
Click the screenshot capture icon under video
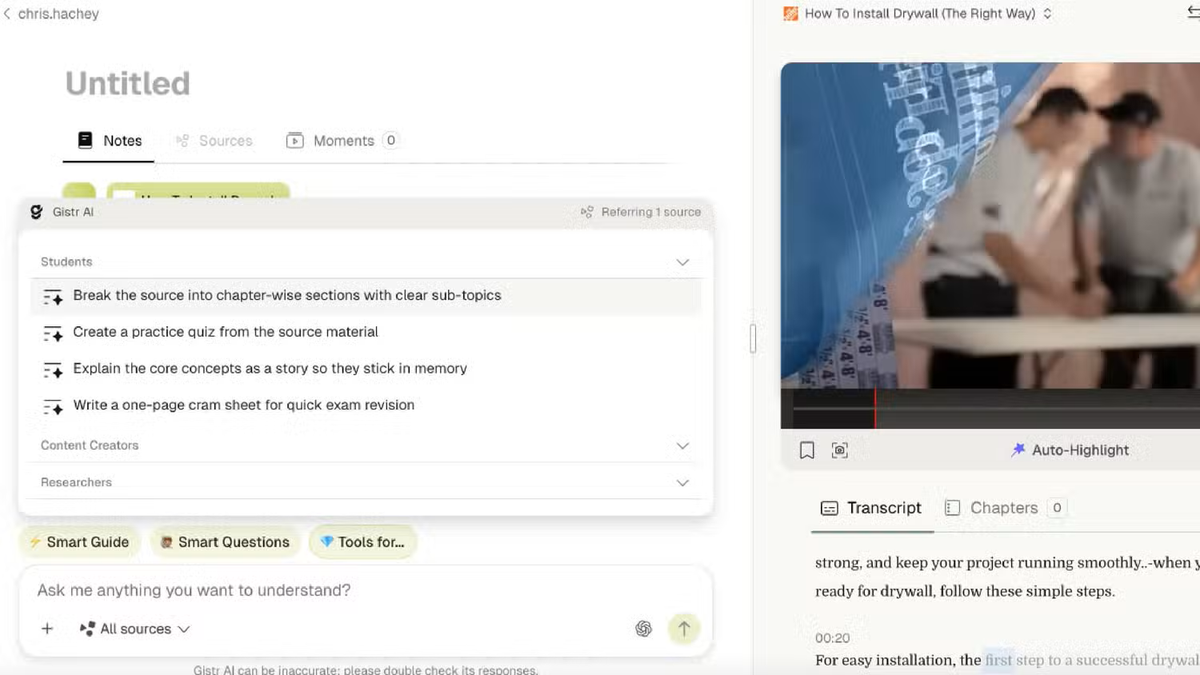pos(840,451)
